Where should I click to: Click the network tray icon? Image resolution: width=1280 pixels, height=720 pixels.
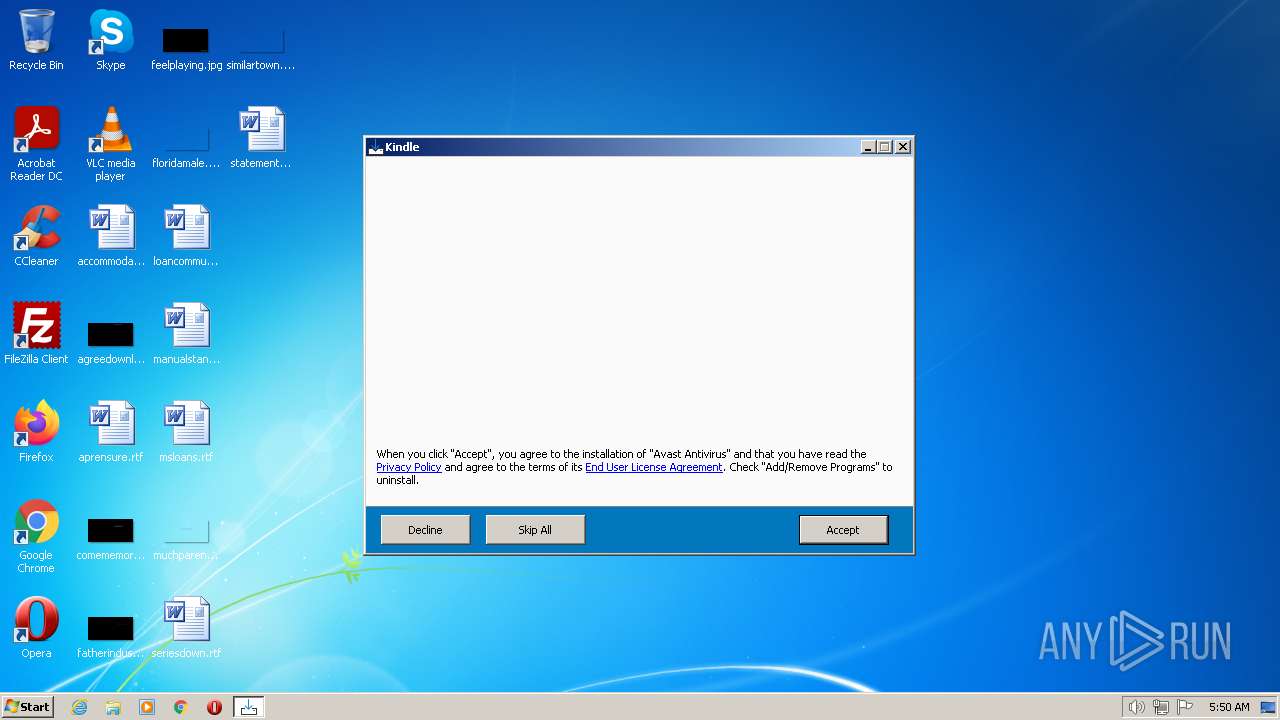coord(1161,707)
